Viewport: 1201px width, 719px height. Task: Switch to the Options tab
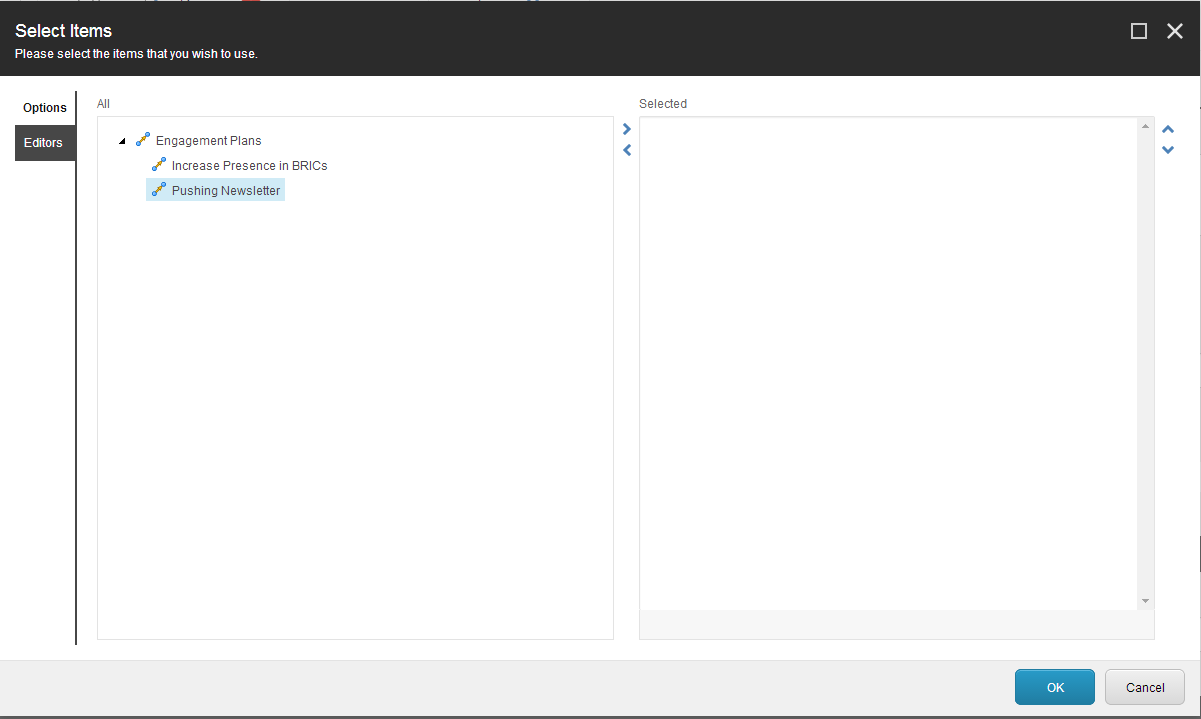point(45,107)
